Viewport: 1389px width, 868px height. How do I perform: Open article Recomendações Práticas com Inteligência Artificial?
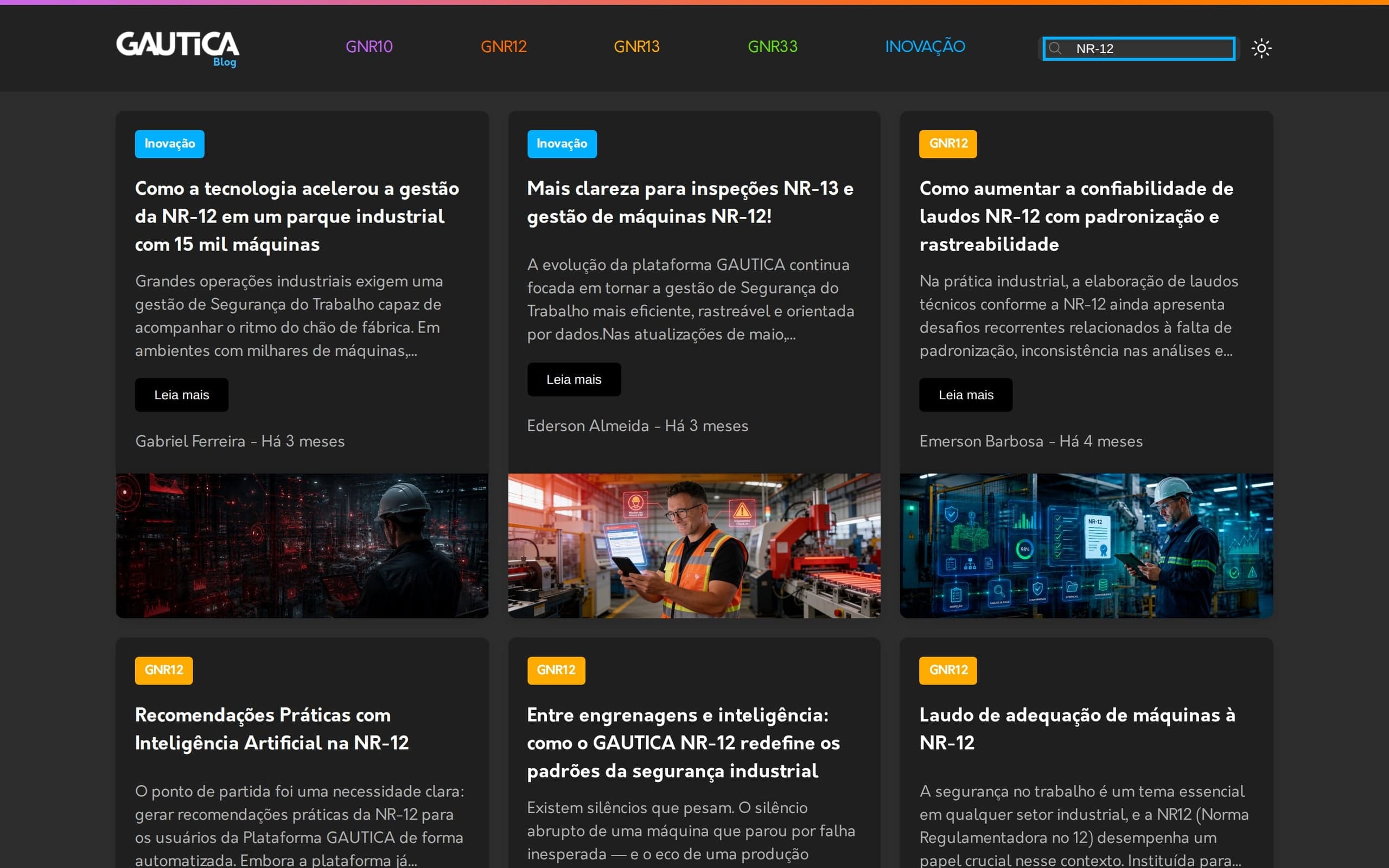(271, 729)
